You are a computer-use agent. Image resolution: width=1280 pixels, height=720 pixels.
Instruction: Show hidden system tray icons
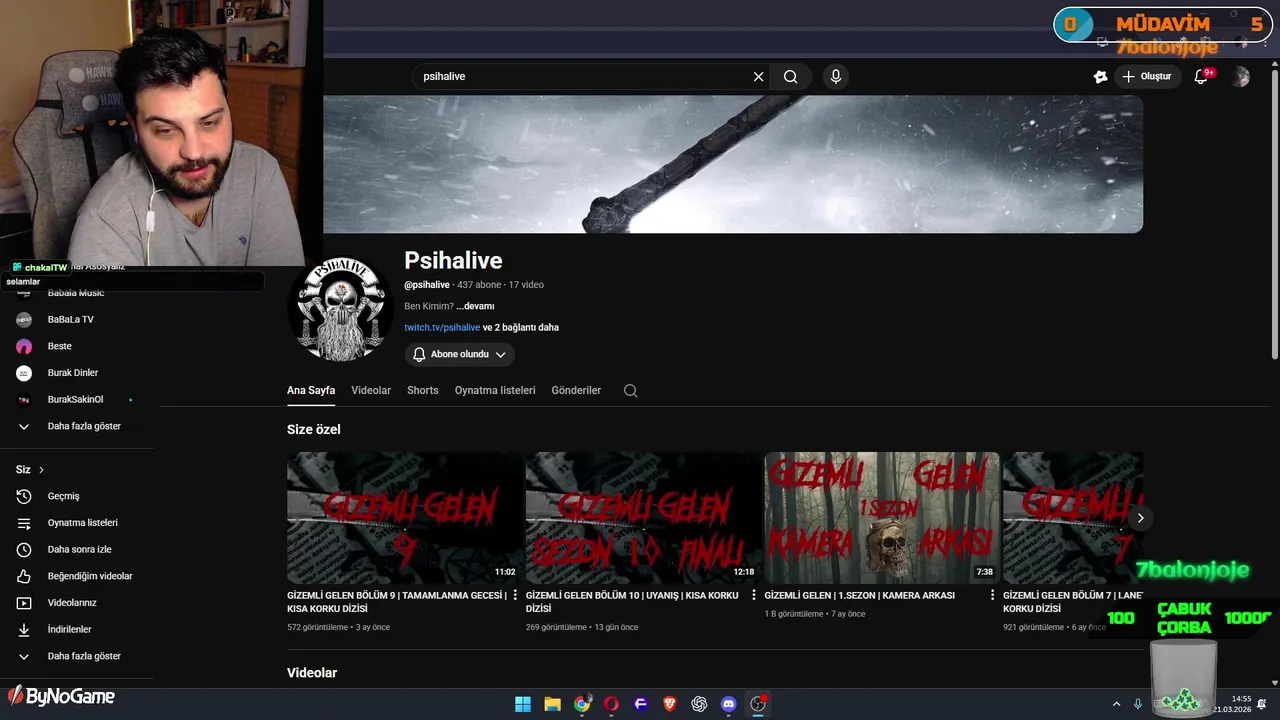[1116, 704]
